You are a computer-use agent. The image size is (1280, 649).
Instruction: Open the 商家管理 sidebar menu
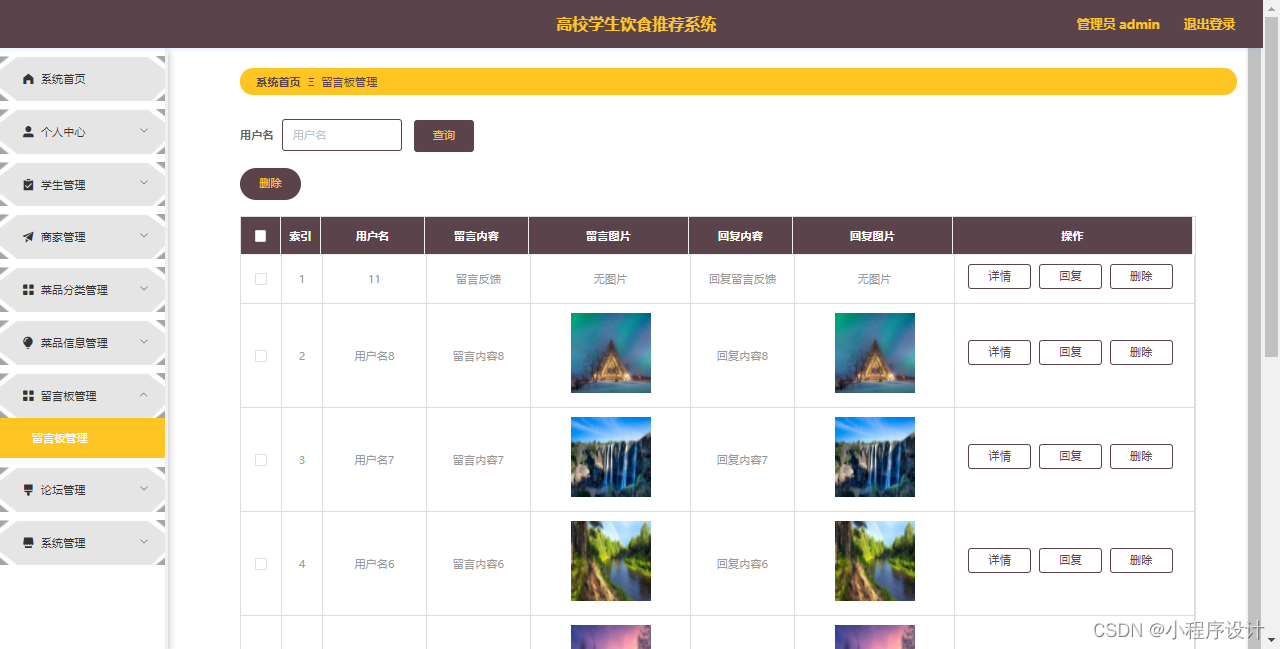(82, 237)
